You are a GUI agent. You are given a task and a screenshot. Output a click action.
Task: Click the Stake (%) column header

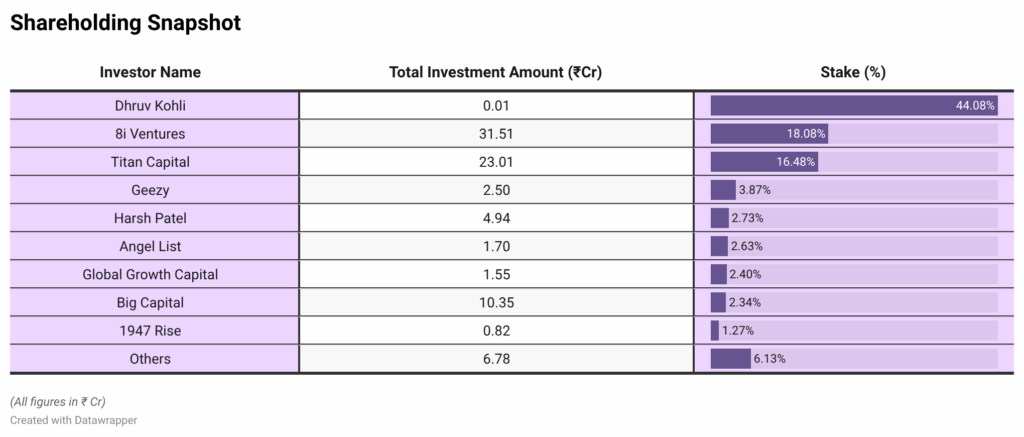852,72
